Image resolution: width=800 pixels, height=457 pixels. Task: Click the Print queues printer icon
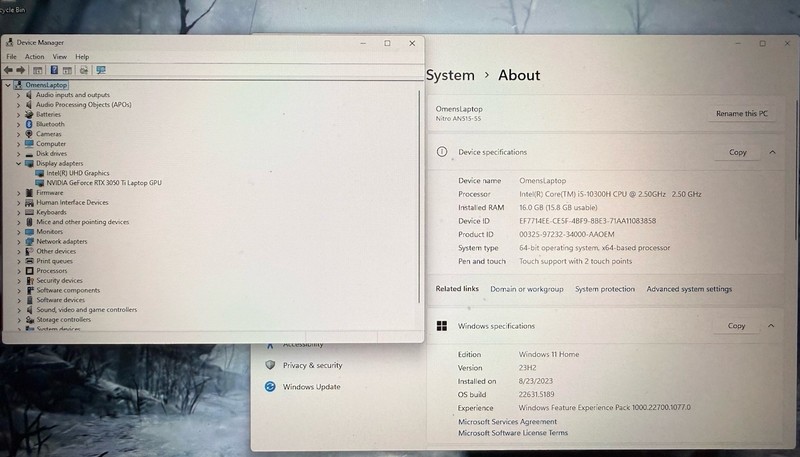29,261
